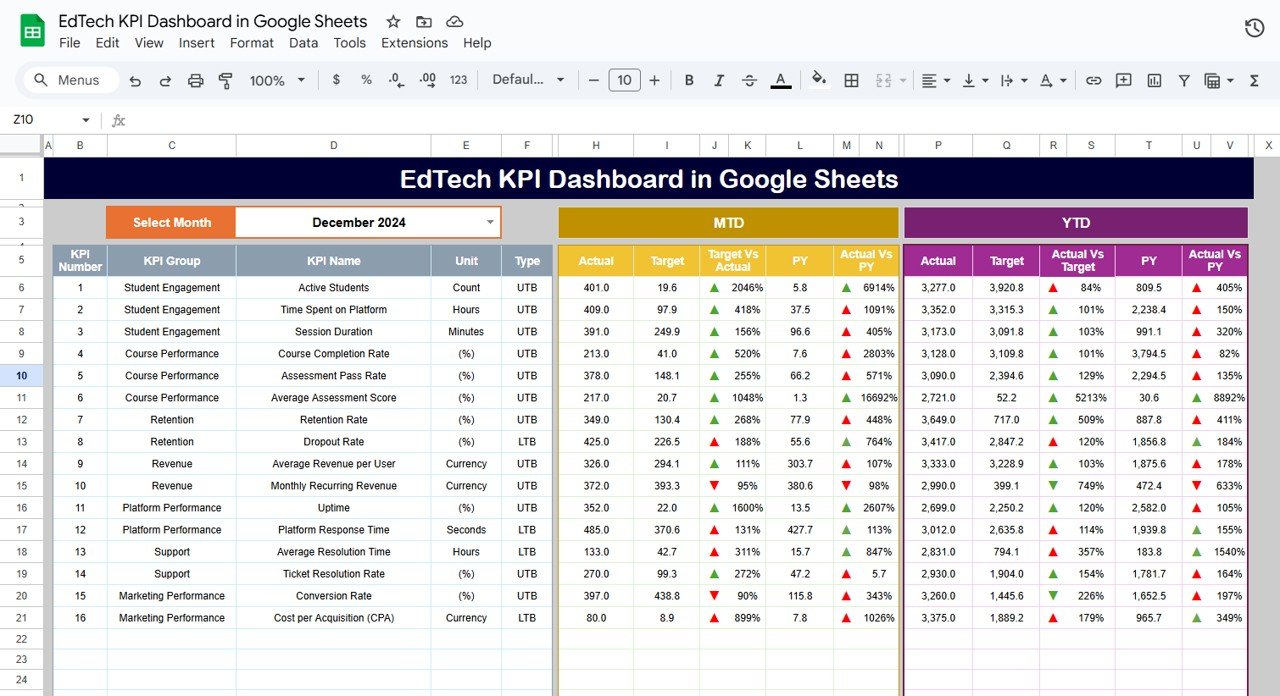Open the Functions sigma menu
The height and width of the screenshot is (696, 1280).
coord(1256,80)
